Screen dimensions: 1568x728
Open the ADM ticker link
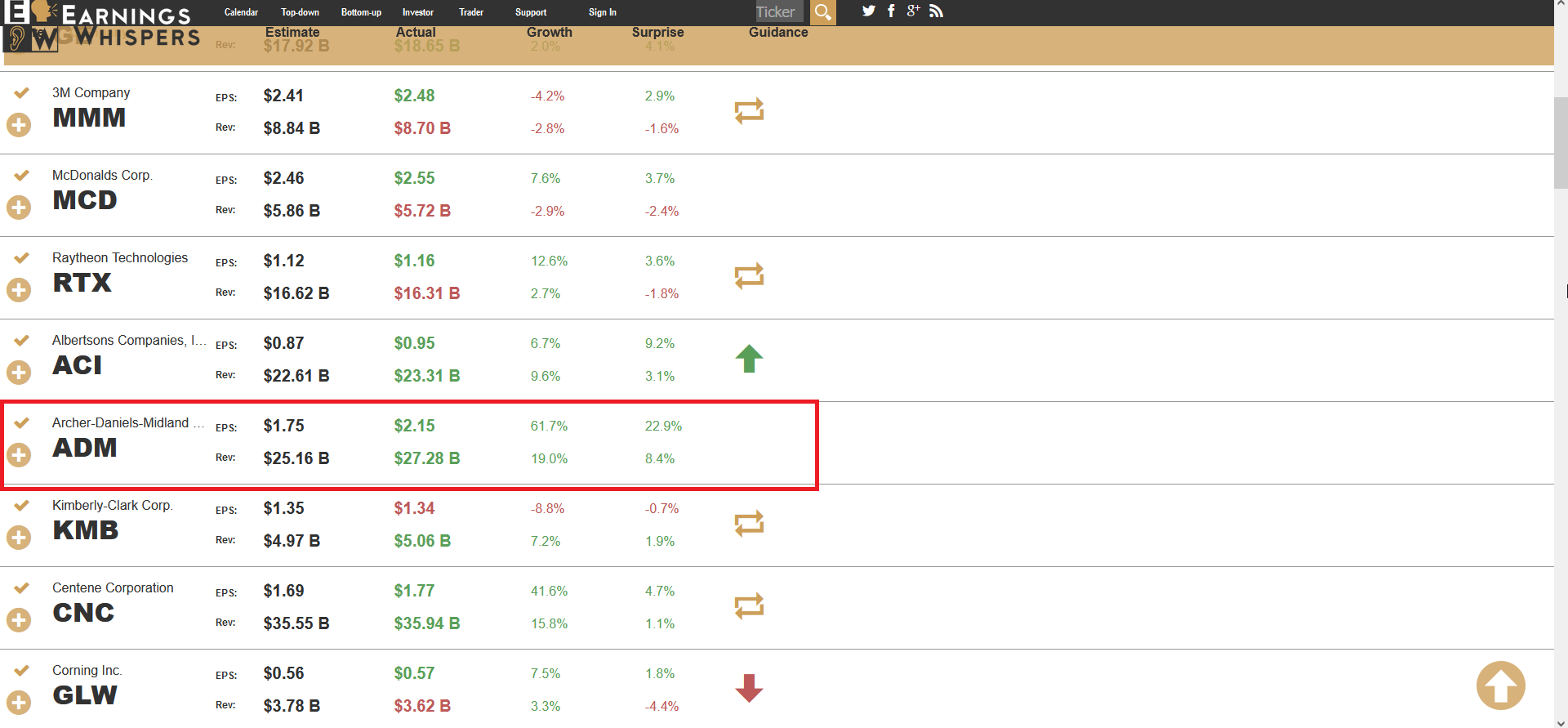(x=85, y=448)
